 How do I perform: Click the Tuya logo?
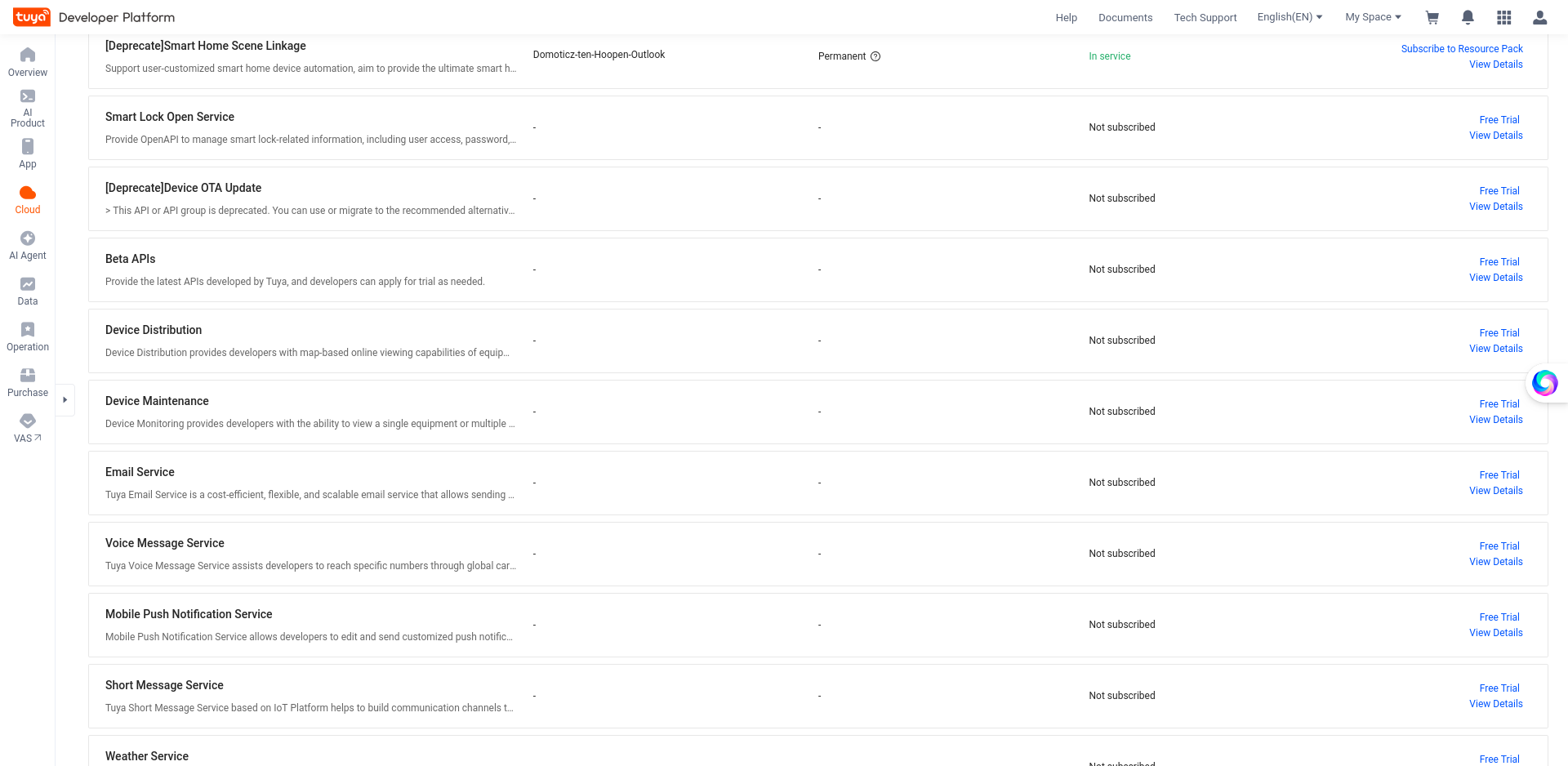tap(31, 17)
